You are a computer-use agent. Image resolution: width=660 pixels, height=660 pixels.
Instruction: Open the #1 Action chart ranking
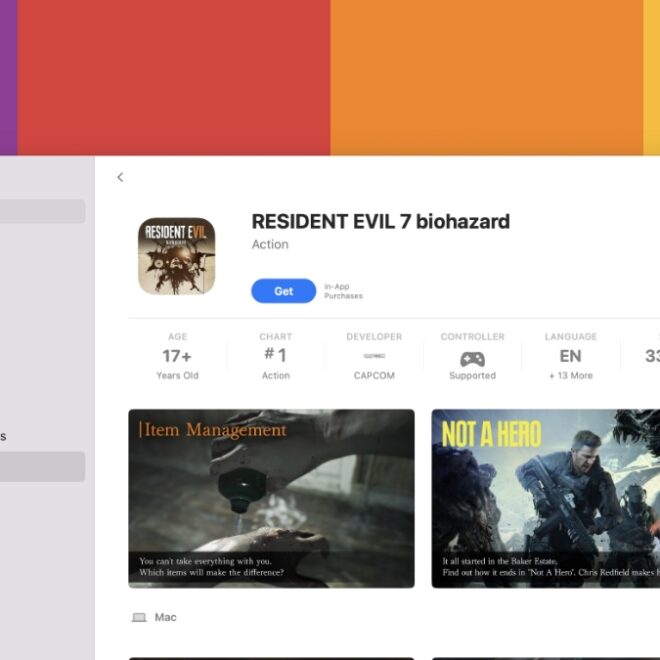click(x=276, y=356)
